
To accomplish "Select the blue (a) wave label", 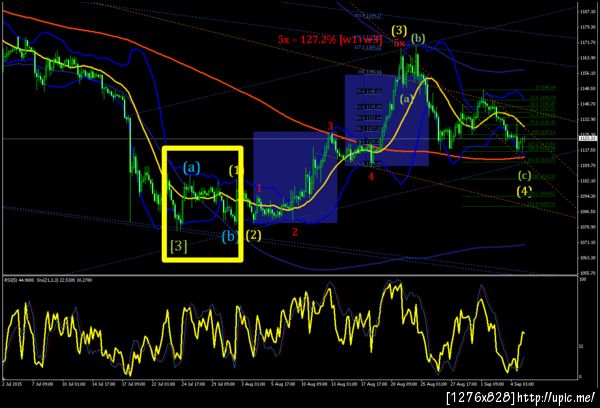I will click(191, 168).
